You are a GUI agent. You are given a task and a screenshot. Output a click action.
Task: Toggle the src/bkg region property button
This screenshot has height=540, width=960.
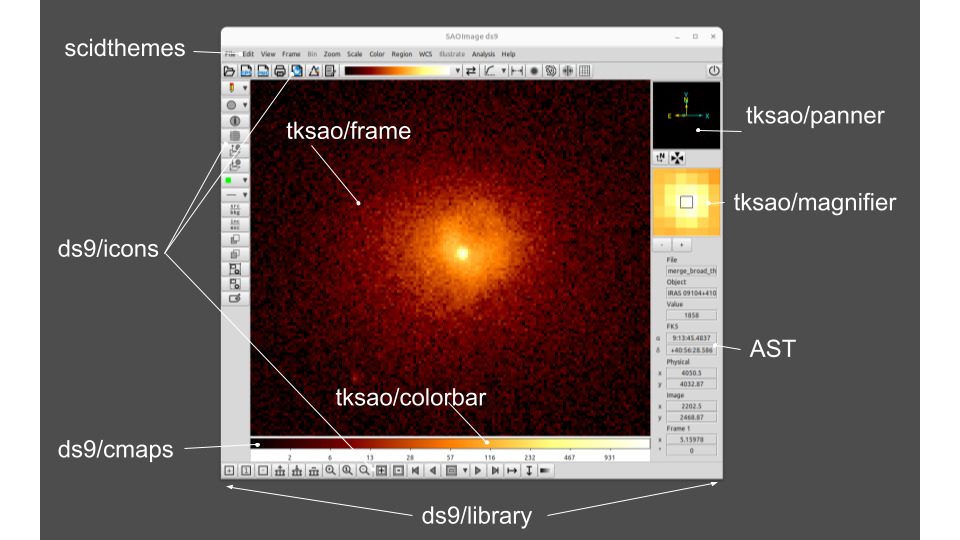[235, 210]
